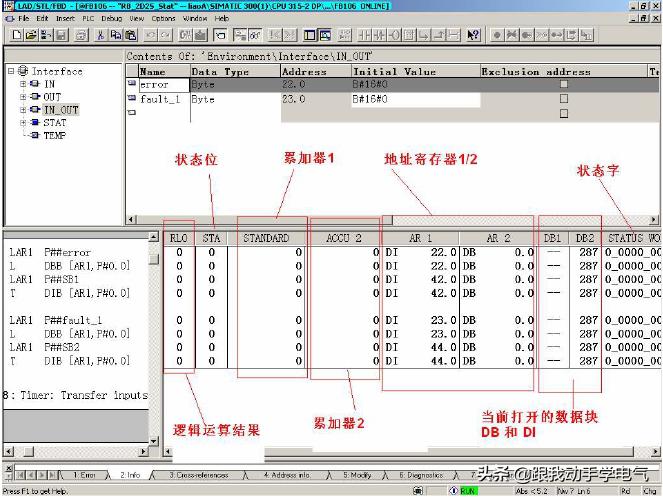Open the Insert menu
This screenshot has width=663, height=497.
pyautogui.click(x=65, y=19)
